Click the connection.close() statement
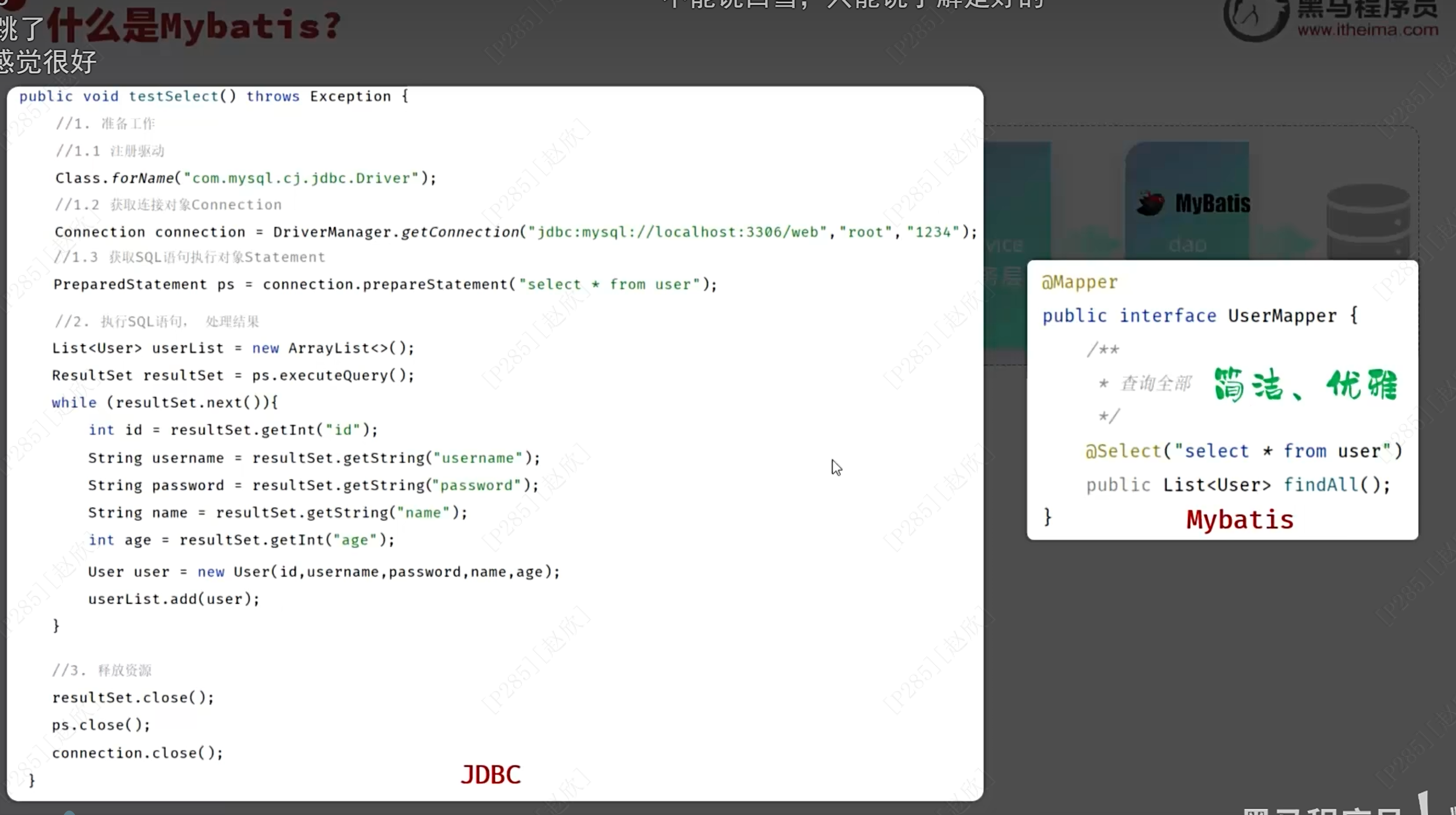The height and width of the screenshot is (815, 1456). [137, 753]
